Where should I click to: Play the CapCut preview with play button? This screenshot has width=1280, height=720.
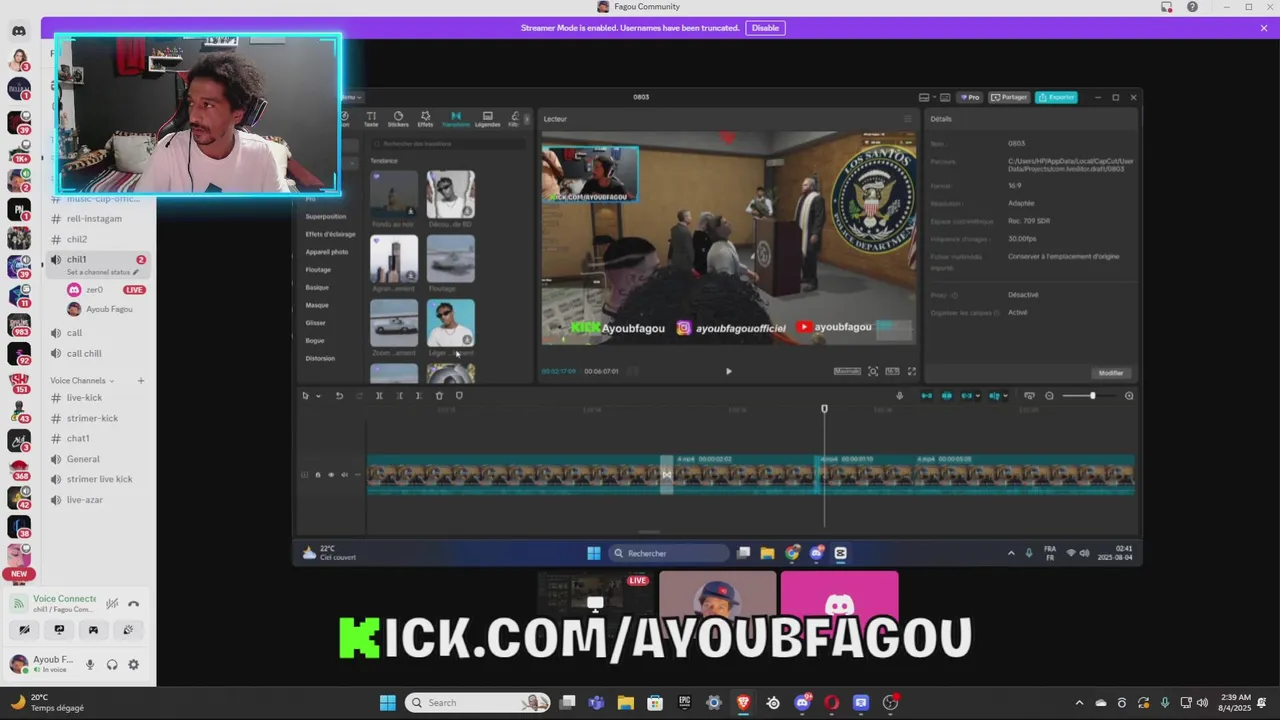tap(728, 371)
